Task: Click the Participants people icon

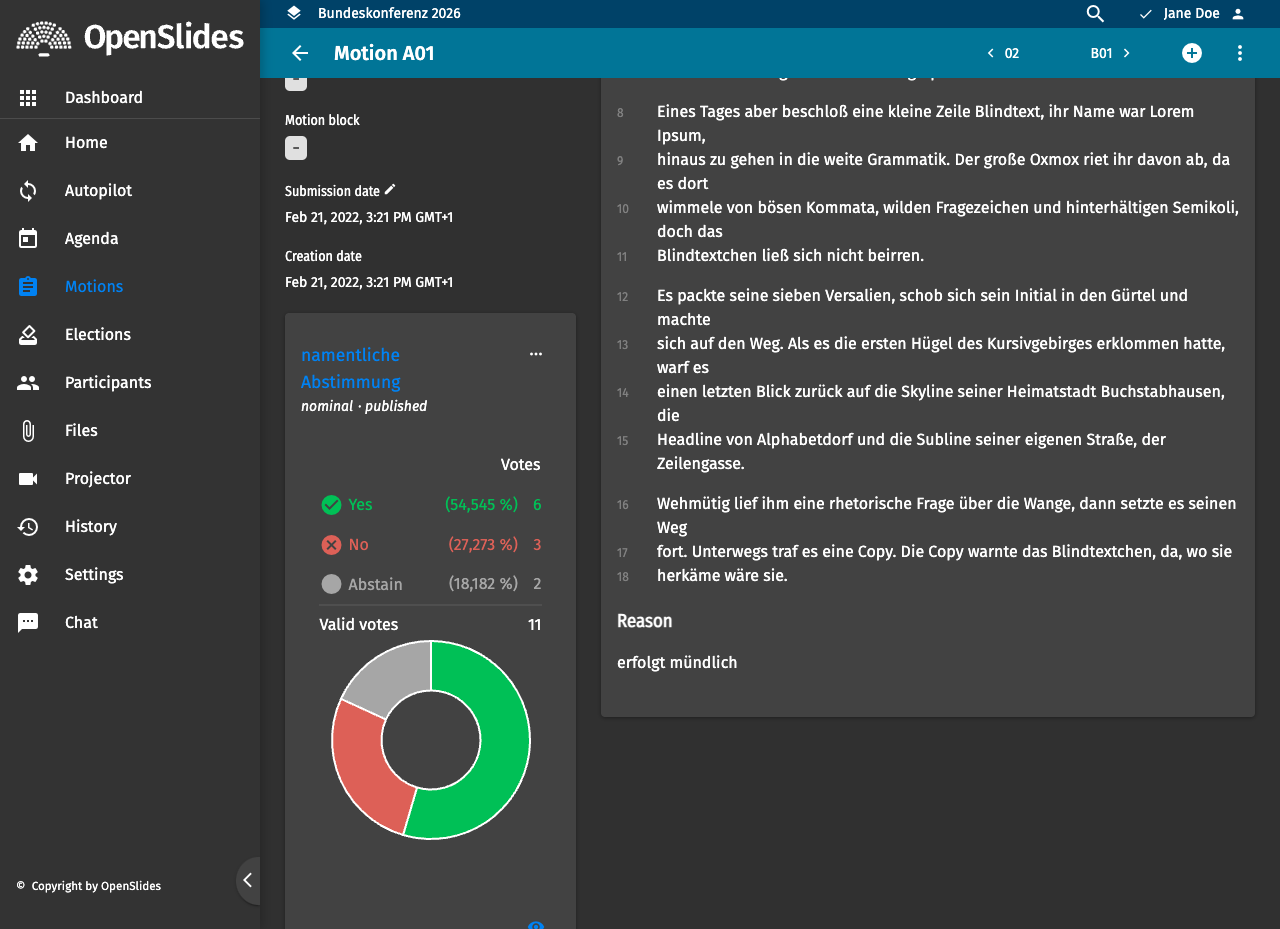Action: pyautogui.click(x=28, y=382)
